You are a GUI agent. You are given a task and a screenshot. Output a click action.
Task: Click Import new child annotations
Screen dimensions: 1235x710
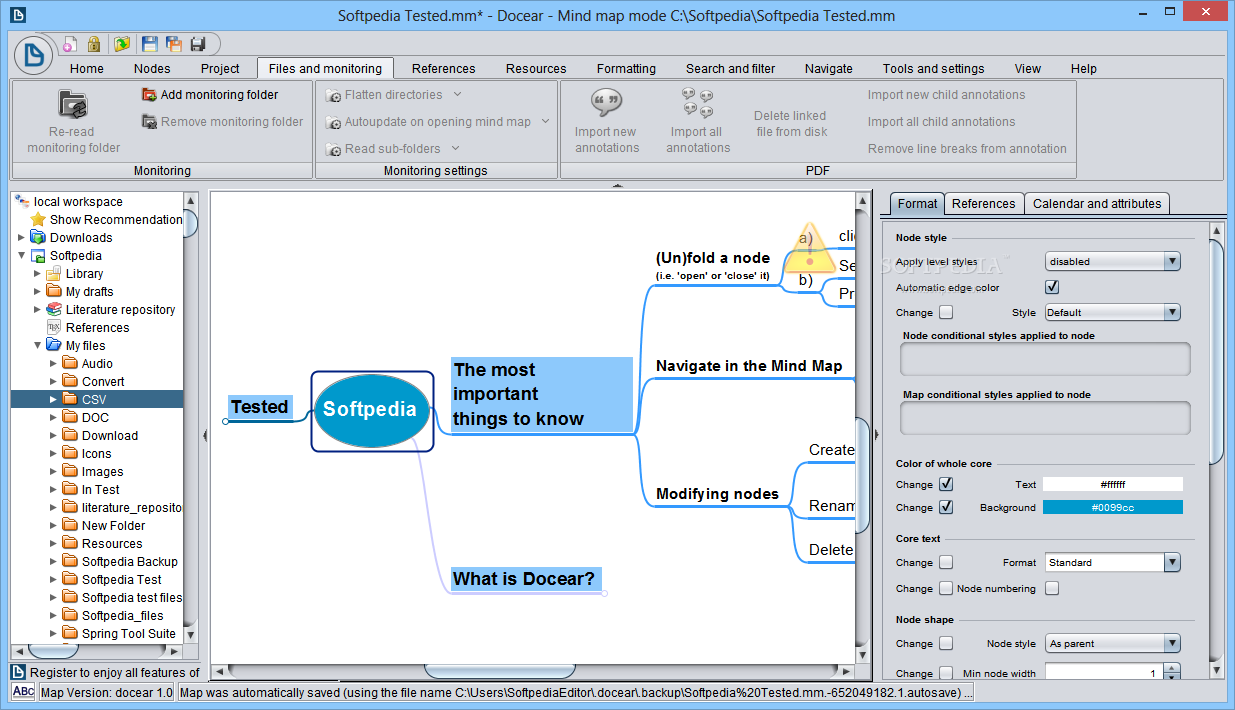click(x=946, y=95)
